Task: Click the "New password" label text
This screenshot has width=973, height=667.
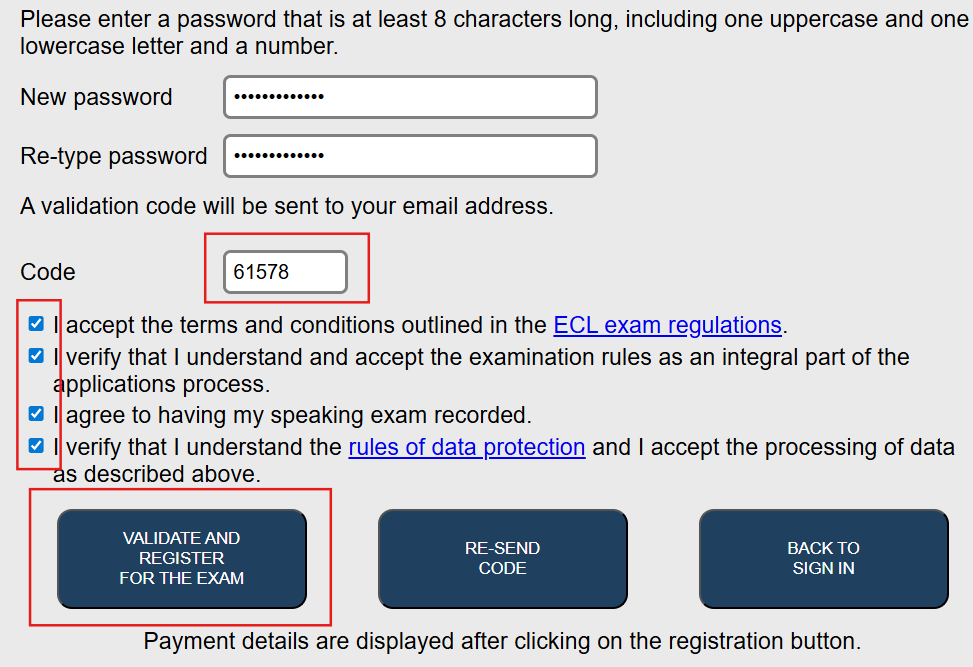Action: pyautogui.click(x=96, y=97)
